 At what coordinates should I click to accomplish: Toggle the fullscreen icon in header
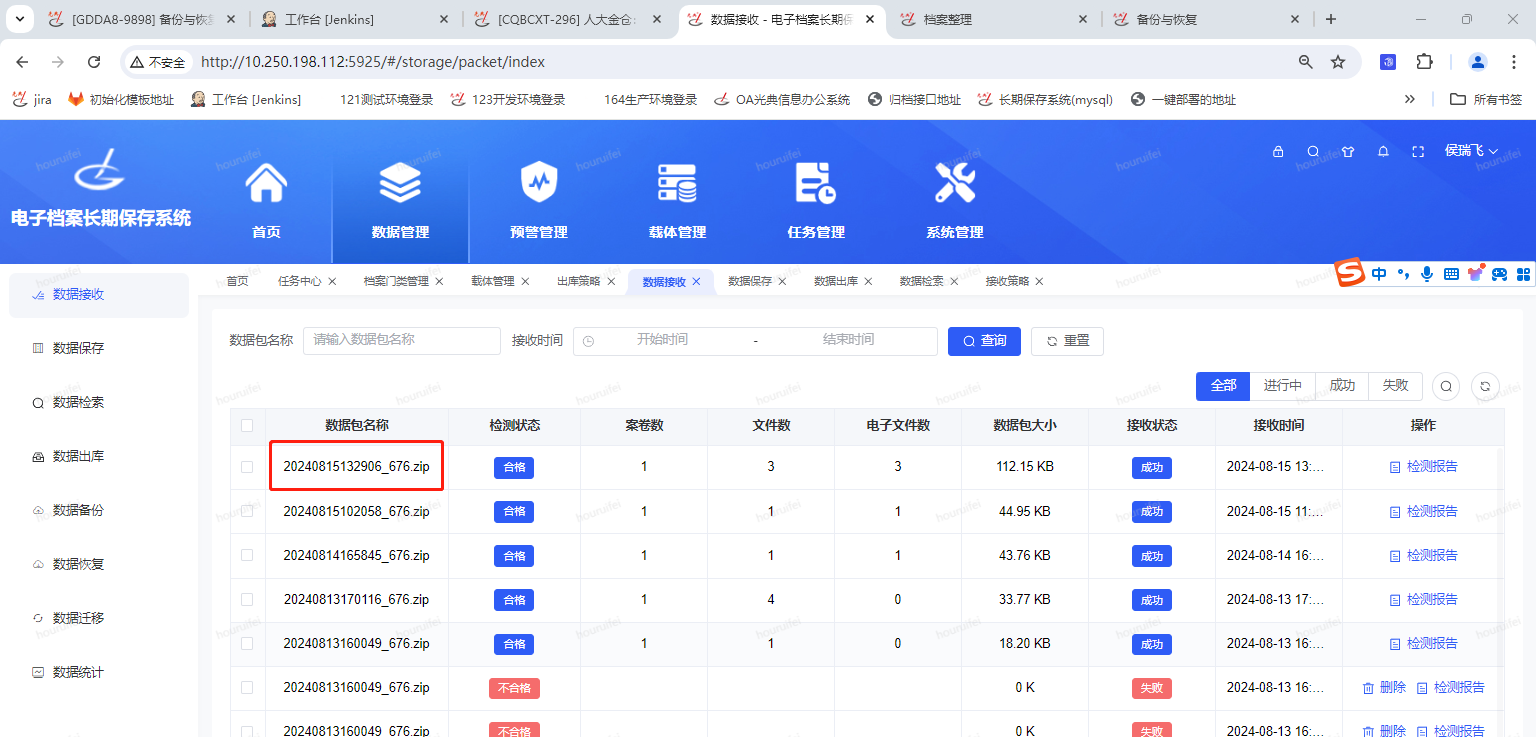pos(1417,152)
